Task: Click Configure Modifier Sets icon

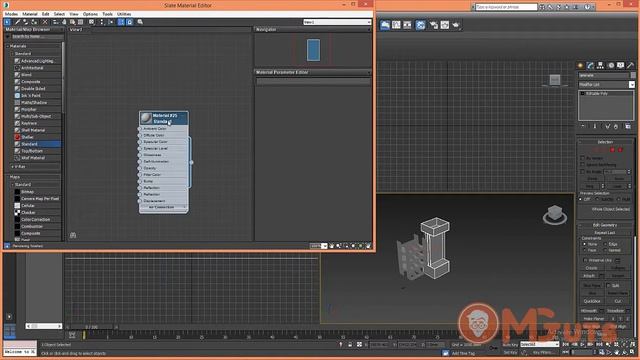Action: [x=628, y=127]
